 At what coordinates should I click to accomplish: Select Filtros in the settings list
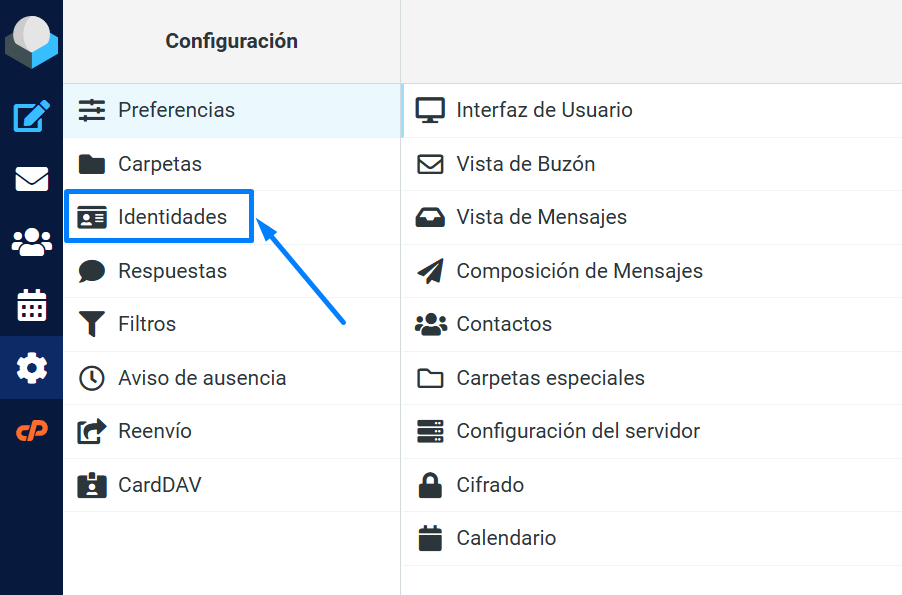pos(145,324)
